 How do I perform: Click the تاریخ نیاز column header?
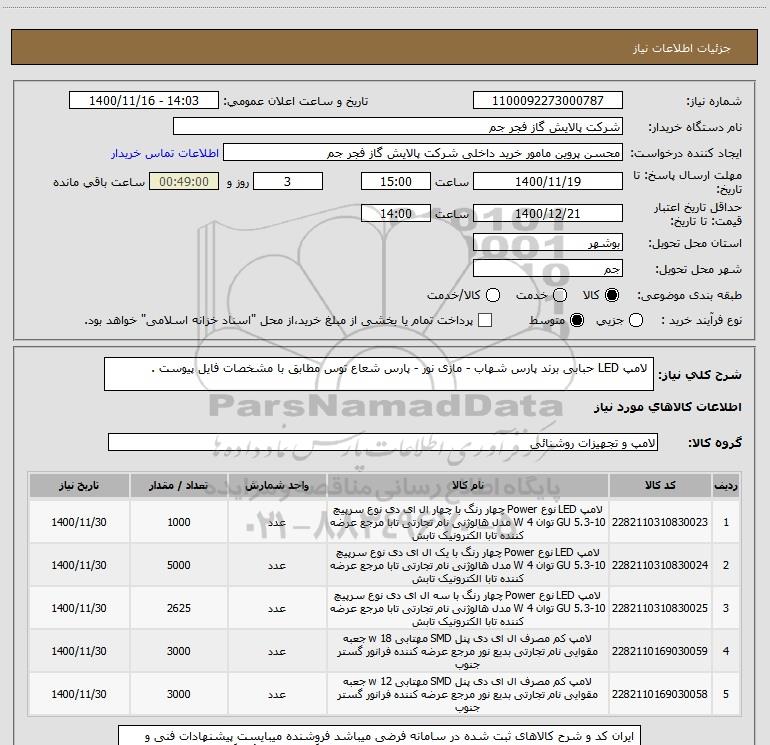pyautogui.click(x=79, y=486)
